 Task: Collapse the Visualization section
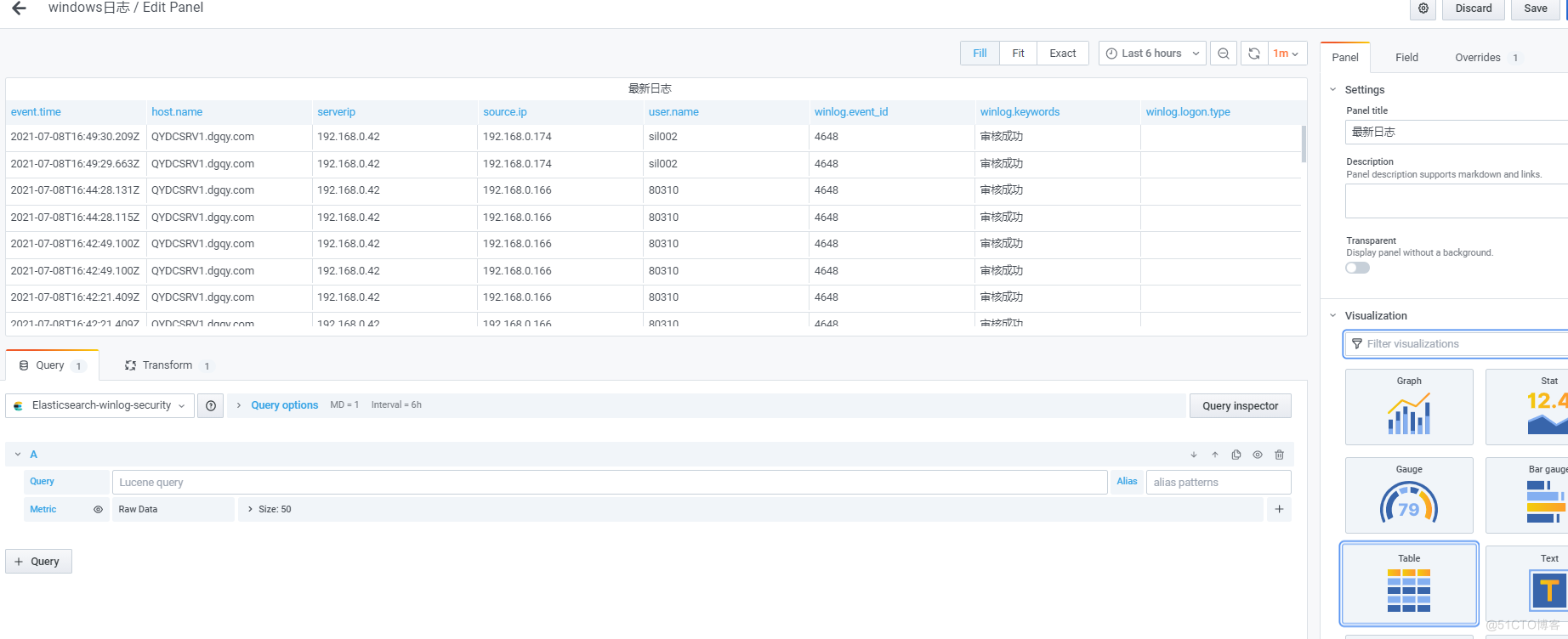pyautogui.click(x=1333, y=315)
